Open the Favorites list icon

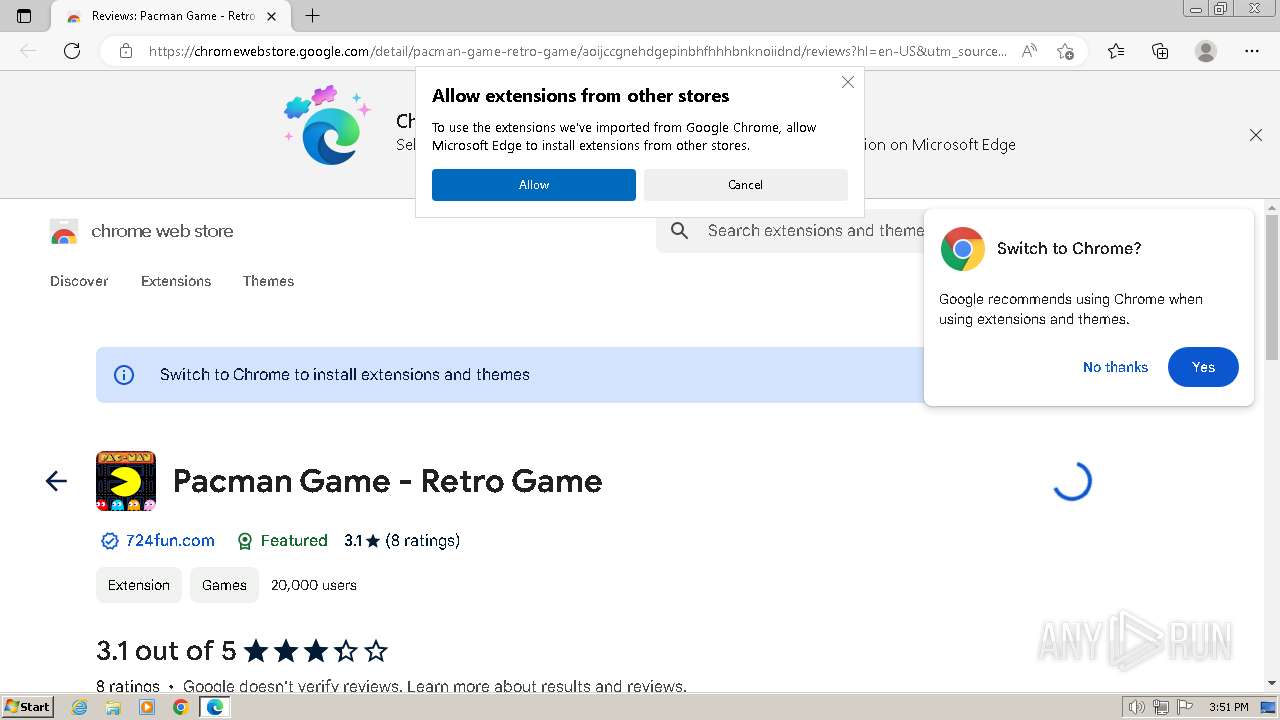(x=1116, y=51)
